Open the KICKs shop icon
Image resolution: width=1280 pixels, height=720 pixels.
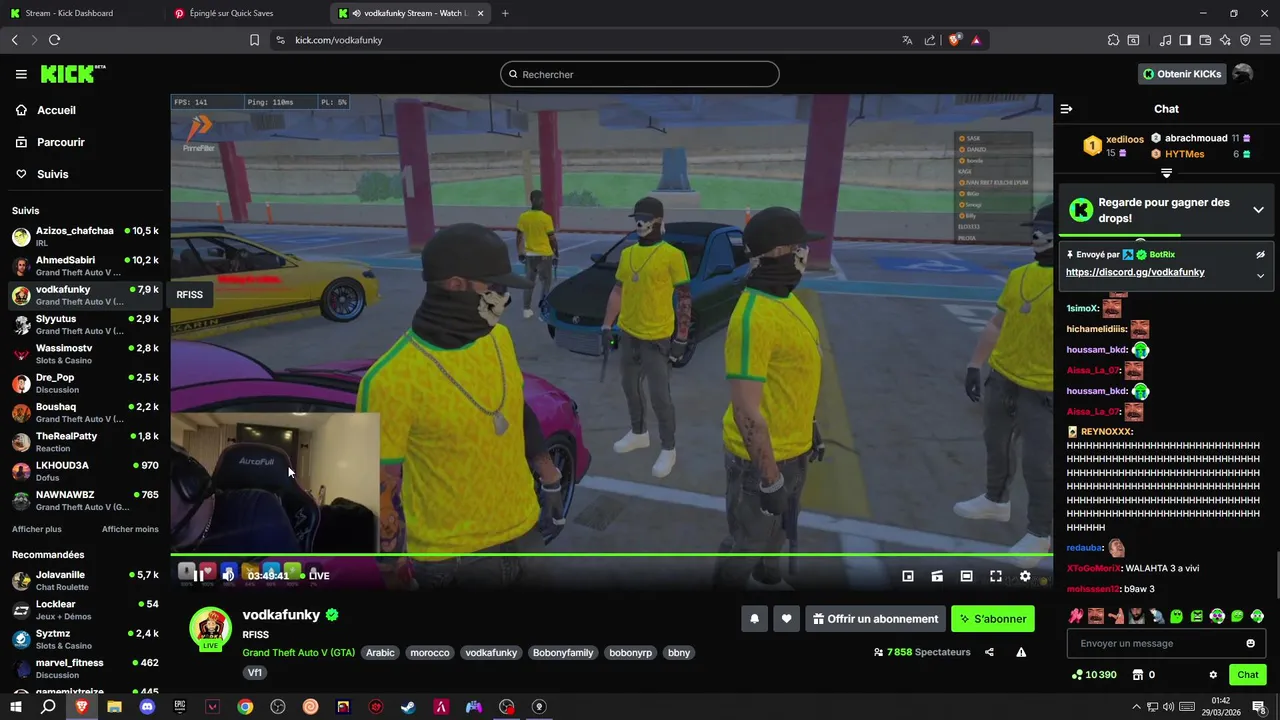coord(1137,675)
